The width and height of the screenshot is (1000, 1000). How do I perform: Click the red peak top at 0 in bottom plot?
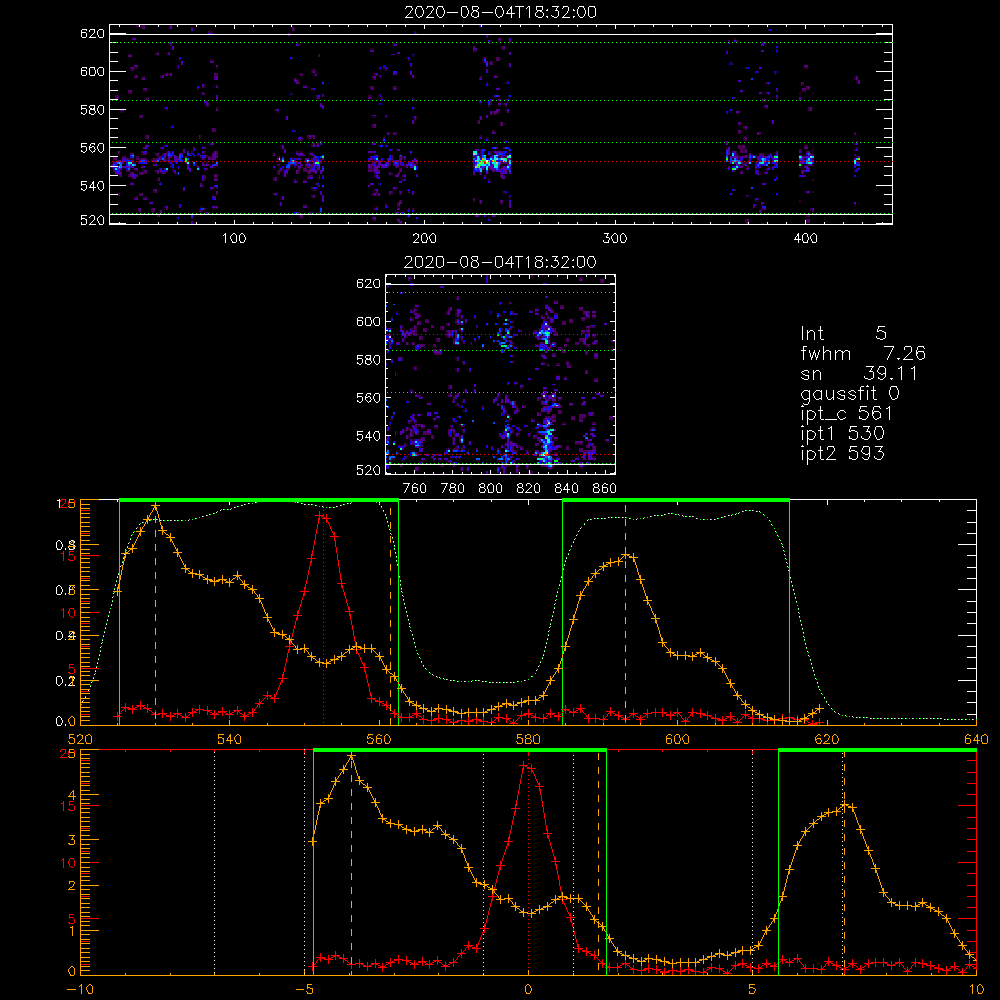(x=527, y=765)
